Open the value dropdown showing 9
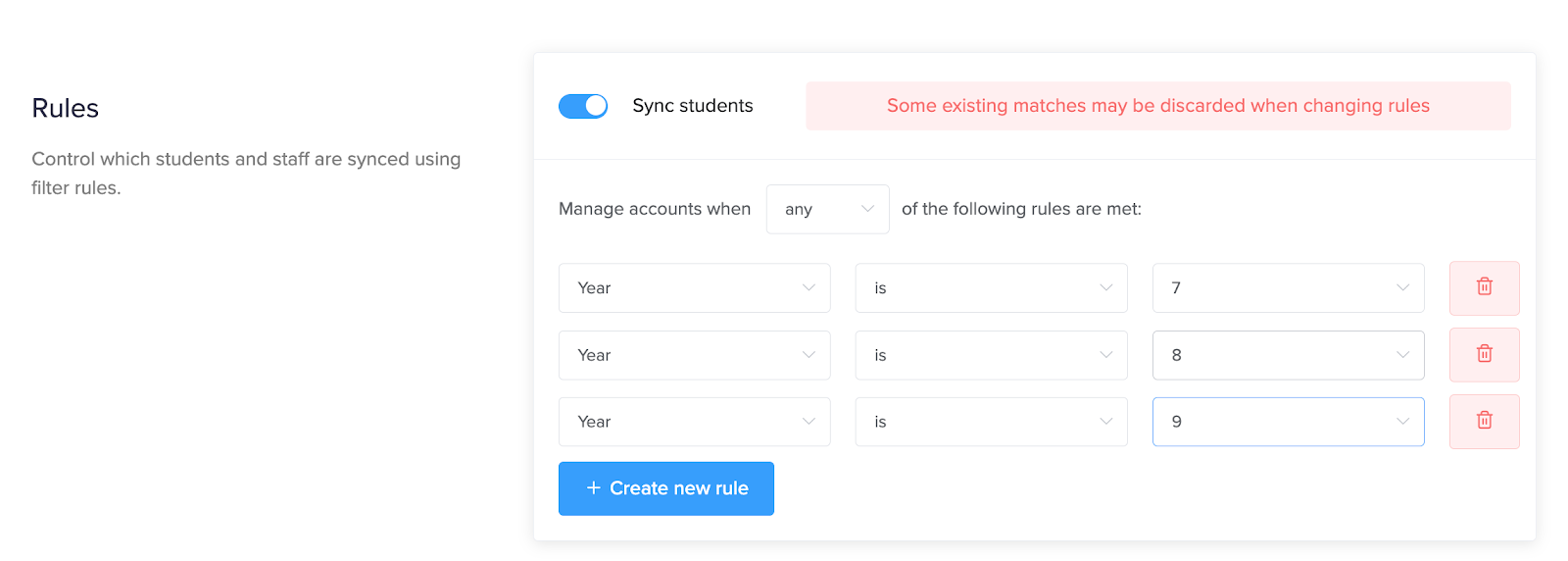 (x=1288, y=422)
